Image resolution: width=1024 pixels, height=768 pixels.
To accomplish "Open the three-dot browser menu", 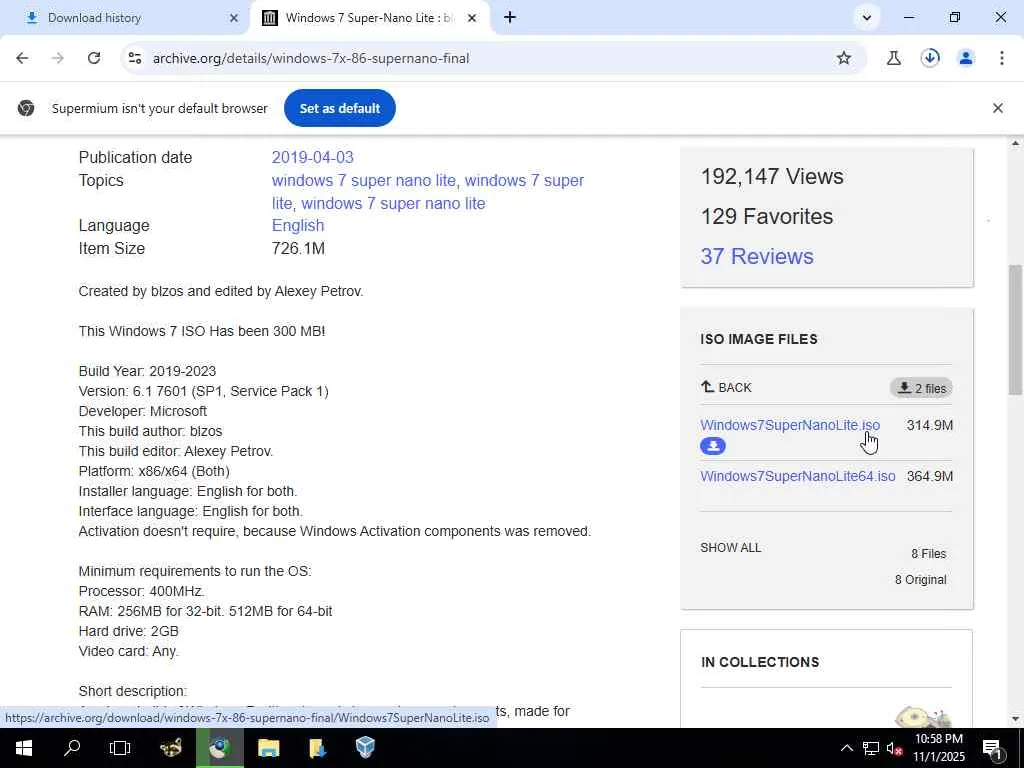I will [x=1002, y=58].
